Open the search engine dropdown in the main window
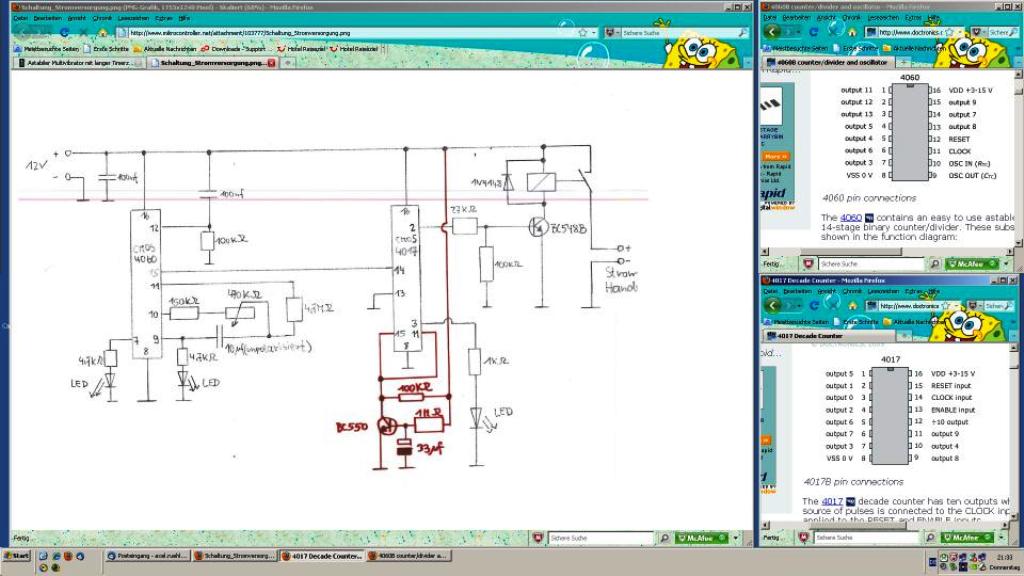 pyautogui.click(x=617, y=32)
